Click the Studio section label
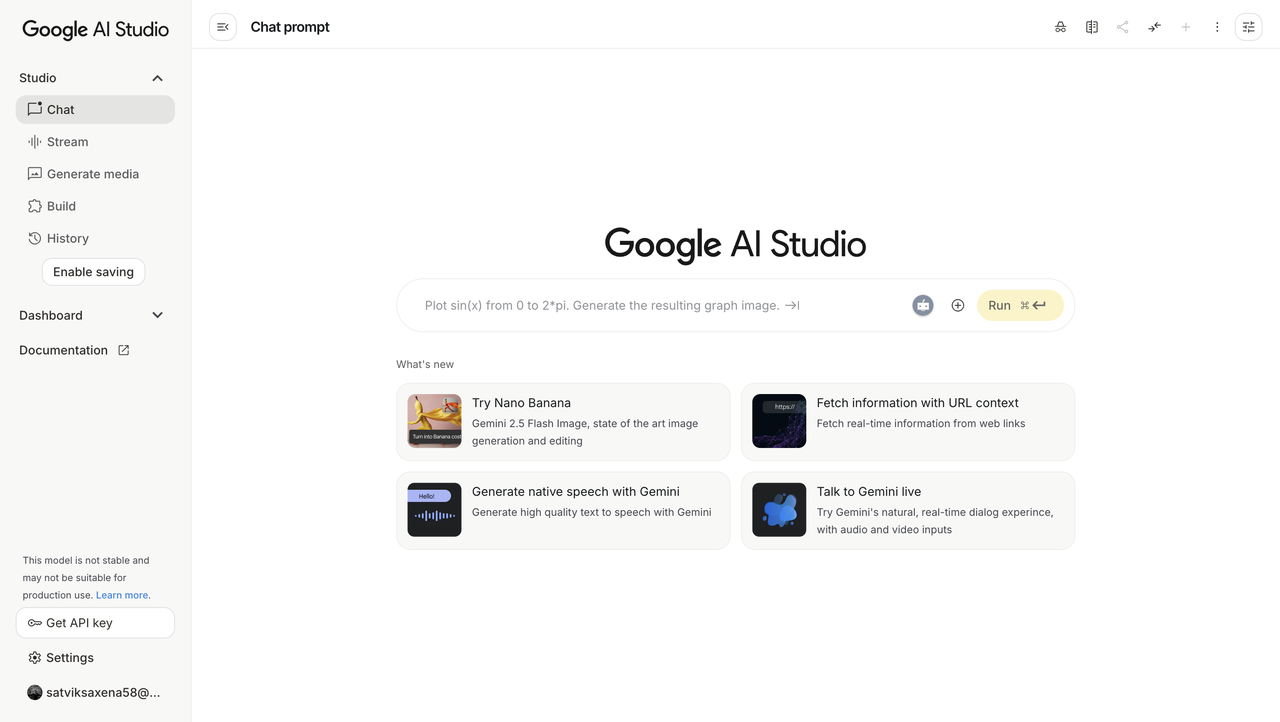This screenshot has width=1280, height=722. click(38, 78)
